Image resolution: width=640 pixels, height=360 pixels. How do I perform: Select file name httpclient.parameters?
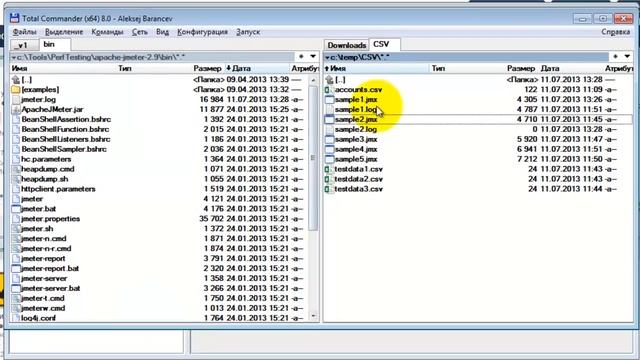click(58, 189)
